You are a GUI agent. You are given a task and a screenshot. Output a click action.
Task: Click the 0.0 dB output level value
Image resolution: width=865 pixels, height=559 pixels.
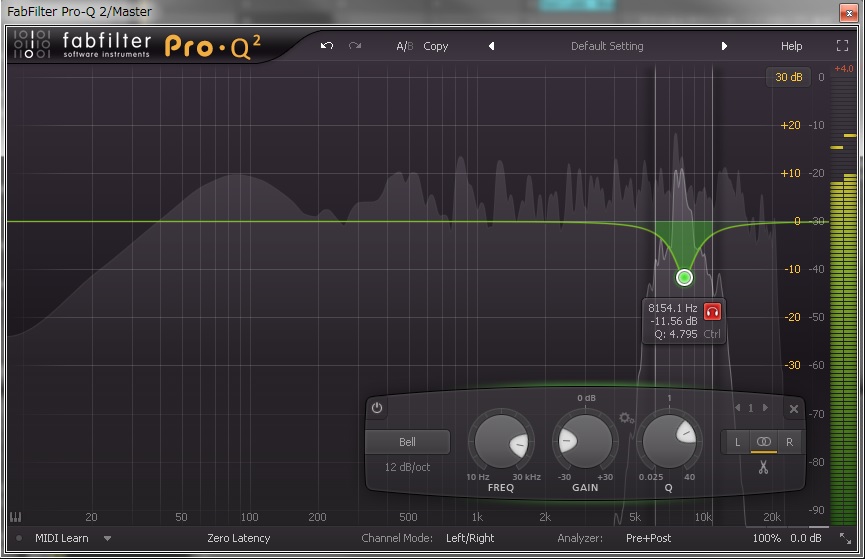805,538
